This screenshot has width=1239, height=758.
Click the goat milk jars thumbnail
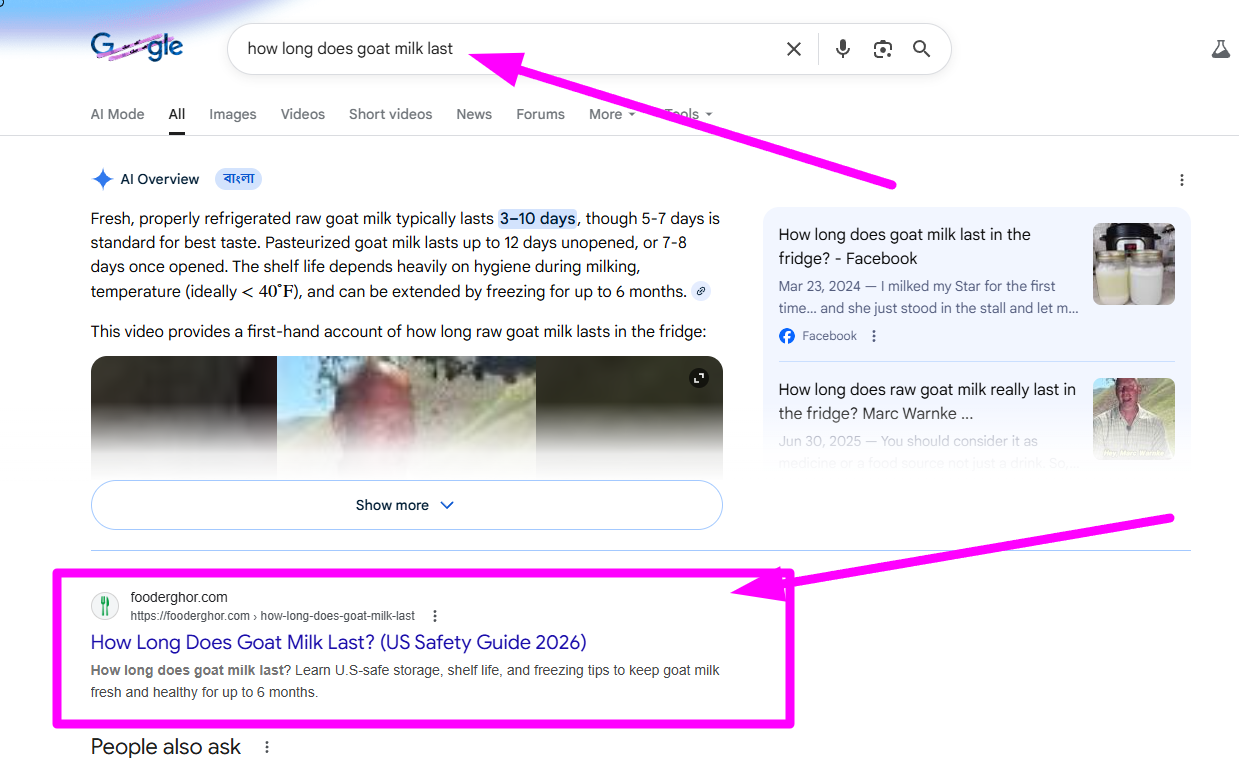pyautogui.click(x=1133, y=264)
